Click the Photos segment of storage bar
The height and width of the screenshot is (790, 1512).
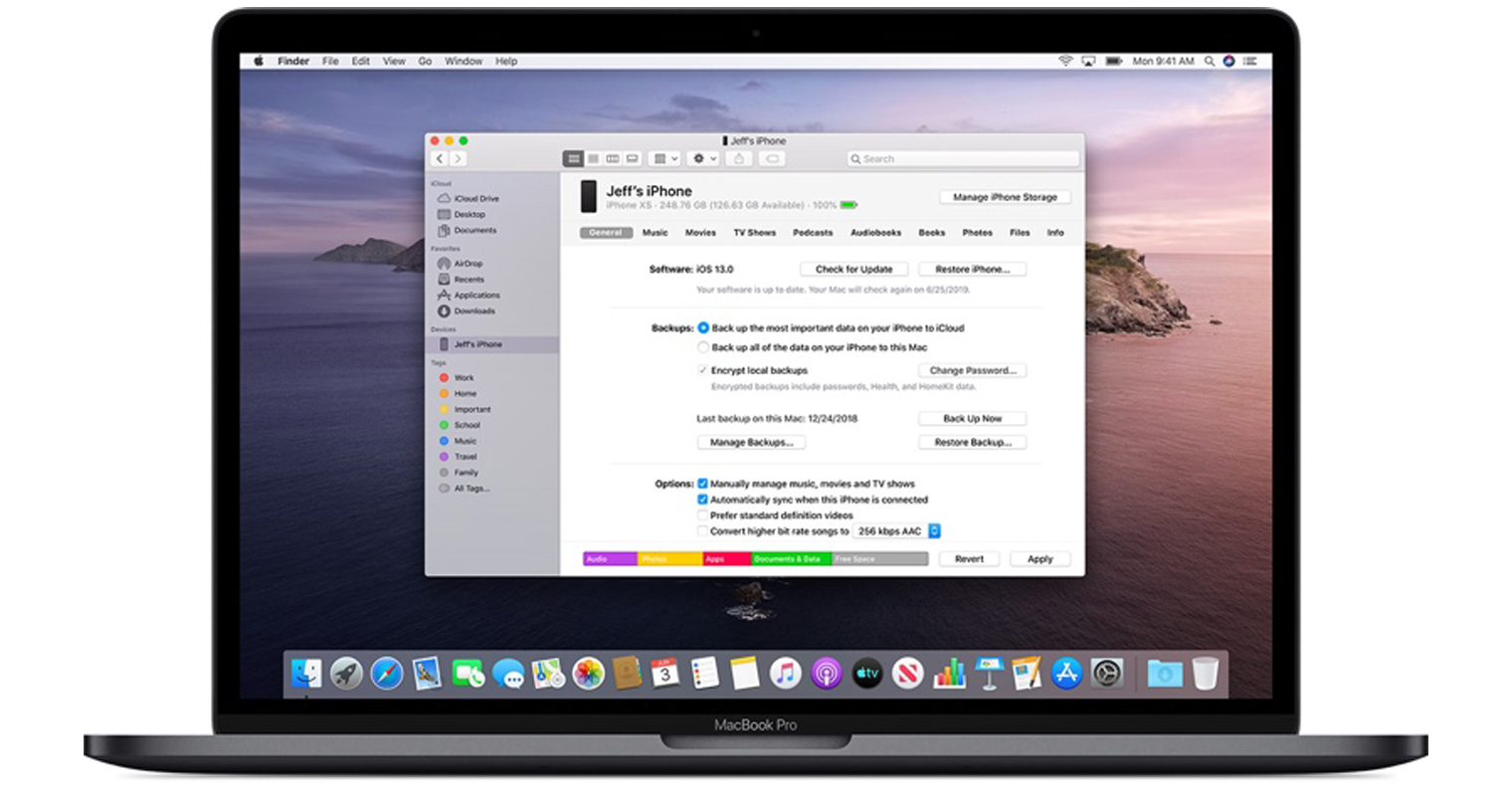[669, 559]
